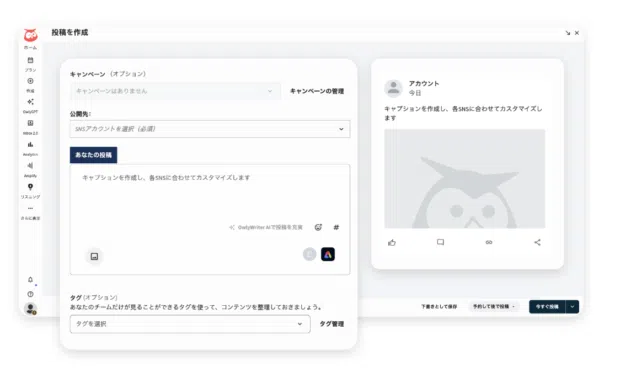Image resolution: width=620 pixels, height=372 pixels.
Task: Click the タグ (オプション) label
Action: pyautogui.click(x=94, y=297)
